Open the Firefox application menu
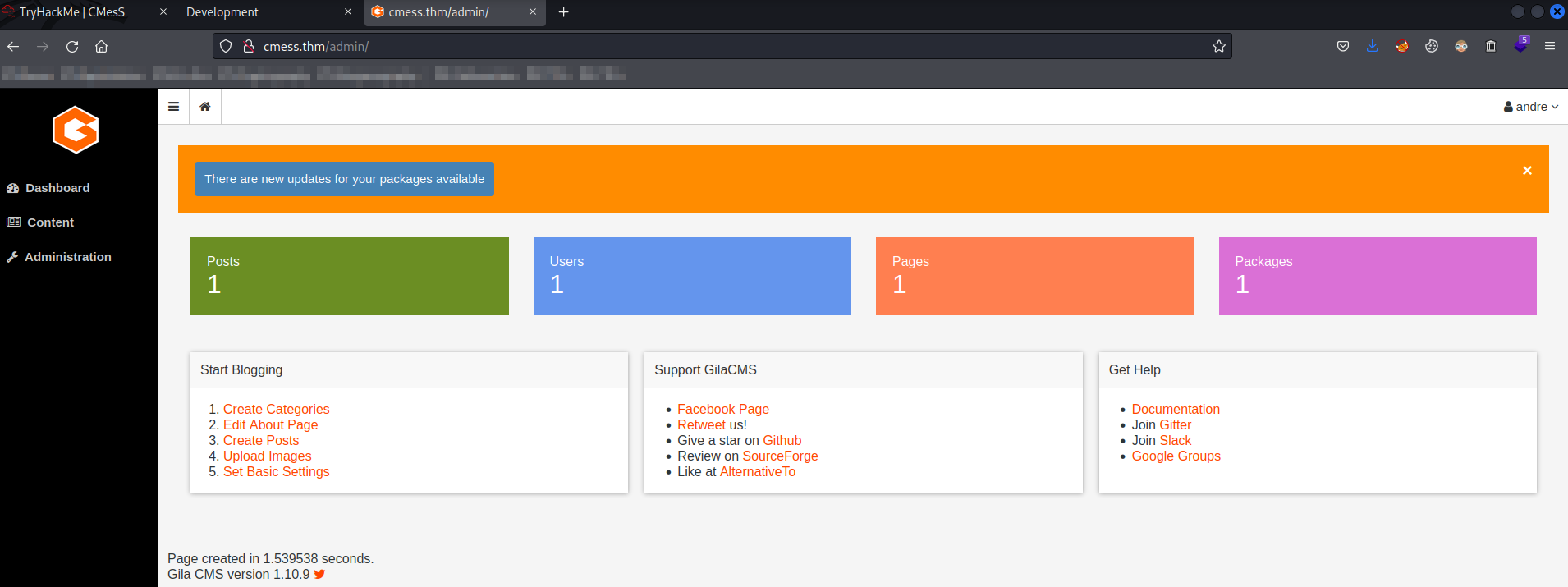Image resolution: width=1568 pixels, height=587 pixels. click(1550, 47)
